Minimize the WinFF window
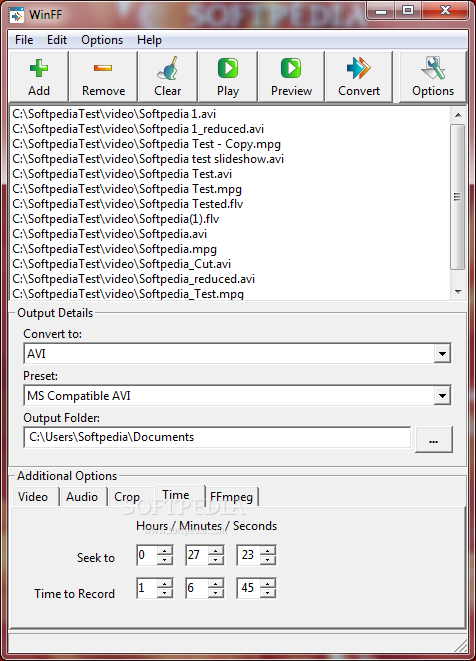 (x=381, y=11)
